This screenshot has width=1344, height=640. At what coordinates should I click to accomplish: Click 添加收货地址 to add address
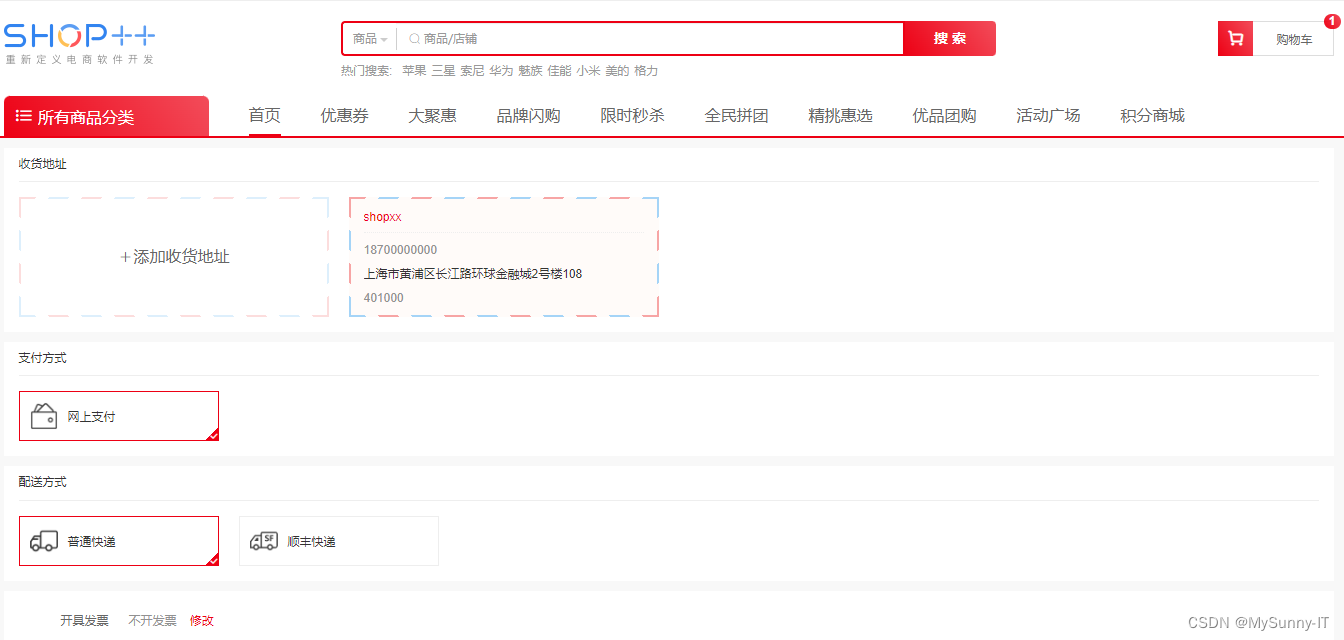pyautogui.click(x=174, y=257)
